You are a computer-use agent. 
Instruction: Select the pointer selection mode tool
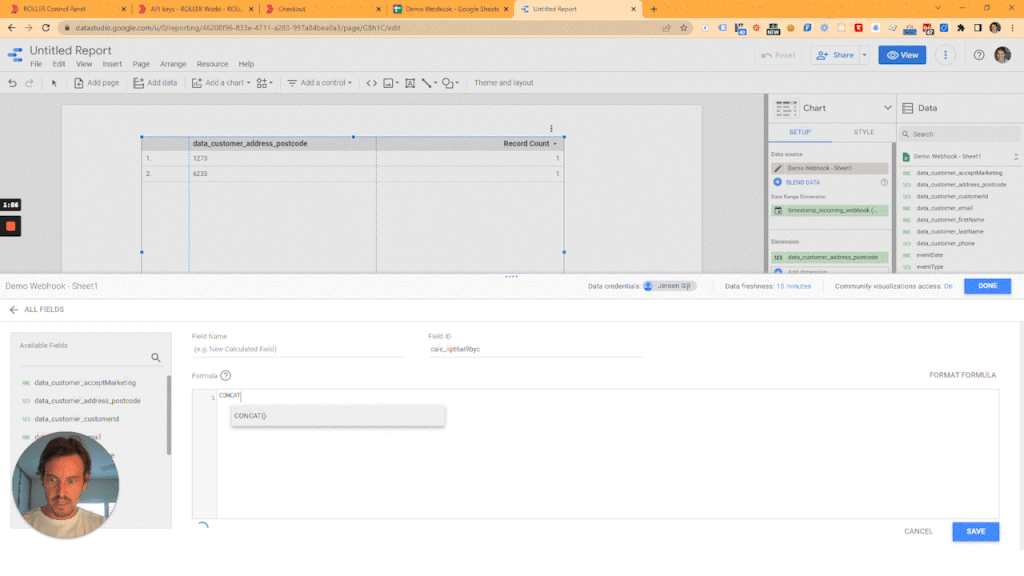(x=55, y=83)
